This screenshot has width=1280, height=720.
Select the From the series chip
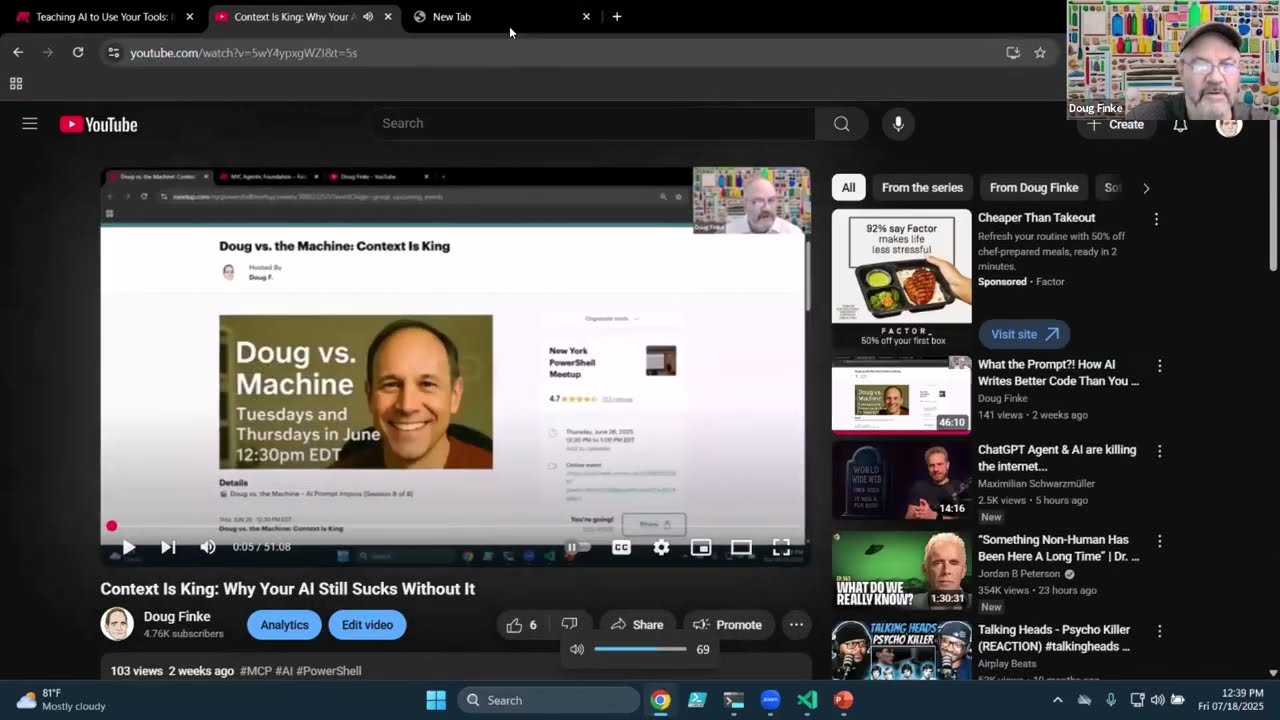[x=922, y=187]
